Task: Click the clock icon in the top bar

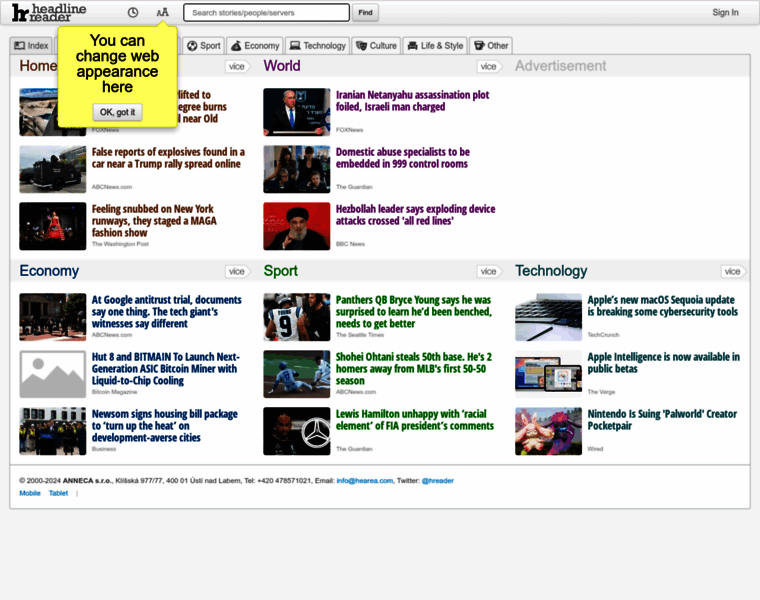Action: tap(133, 13)
